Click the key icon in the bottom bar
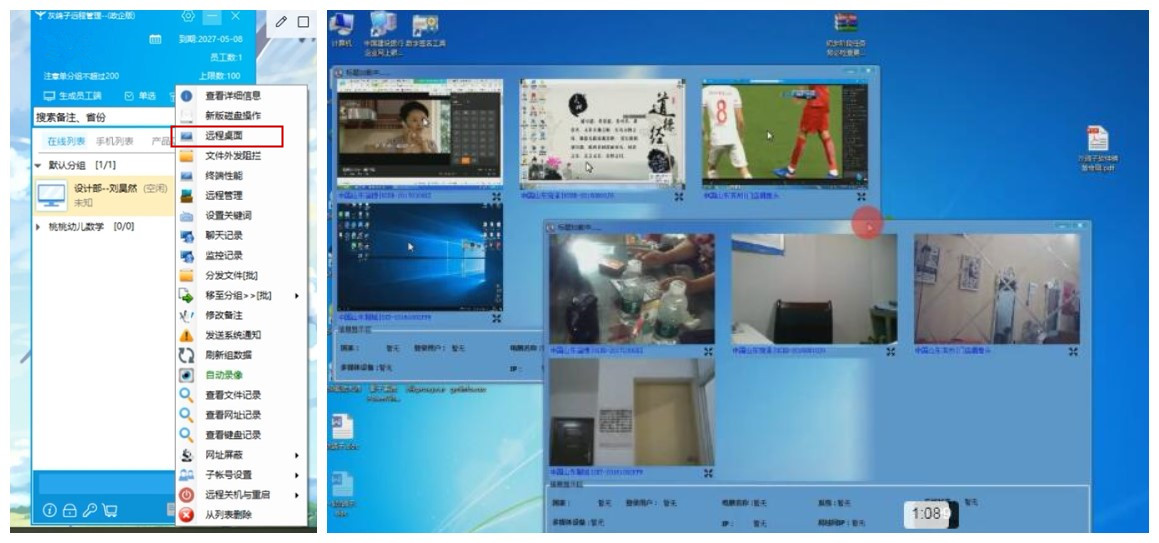The width and height of the screenshot is (1159, 543). click(89, 510)
